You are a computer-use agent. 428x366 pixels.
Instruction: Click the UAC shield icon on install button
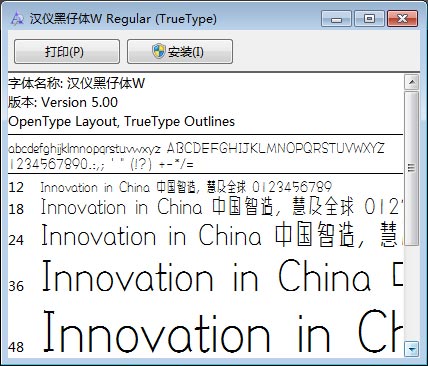tap(159, 51)
